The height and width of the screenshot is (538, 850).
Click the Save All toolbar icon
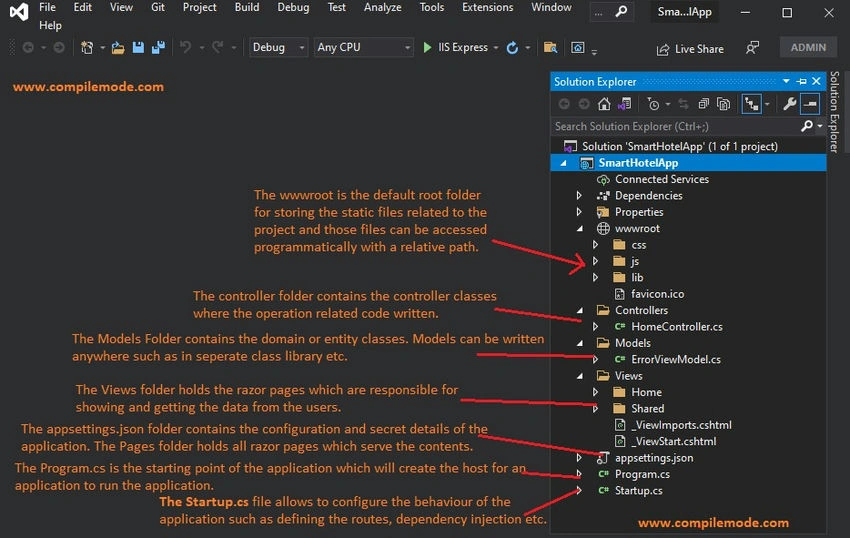pyautogui.click(x=158, y=48)
